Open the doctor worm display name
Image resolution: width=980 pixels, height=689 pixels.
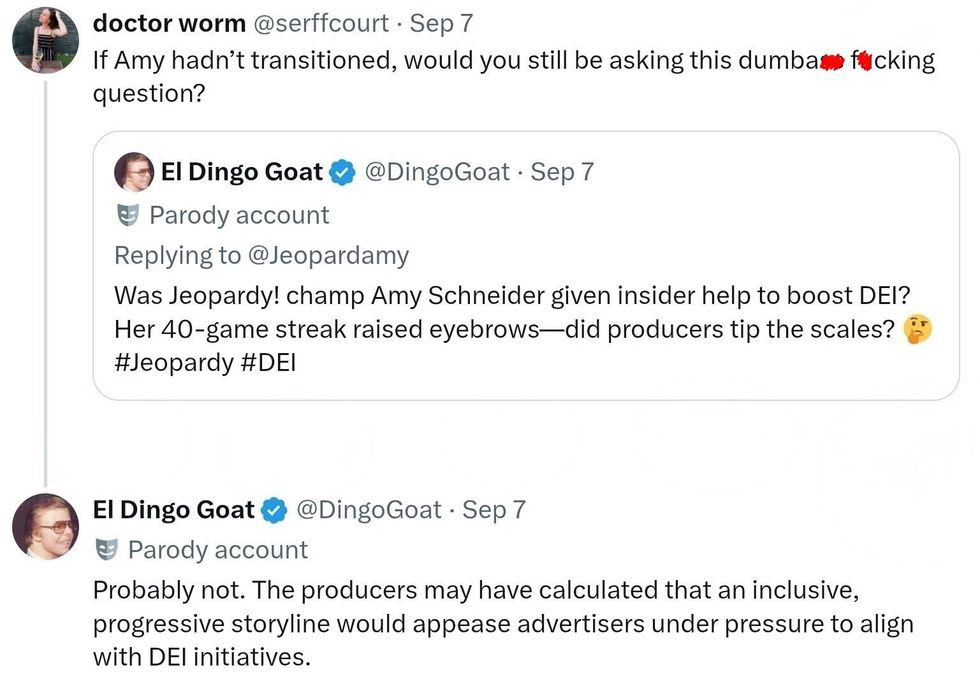tap(169, 22)
